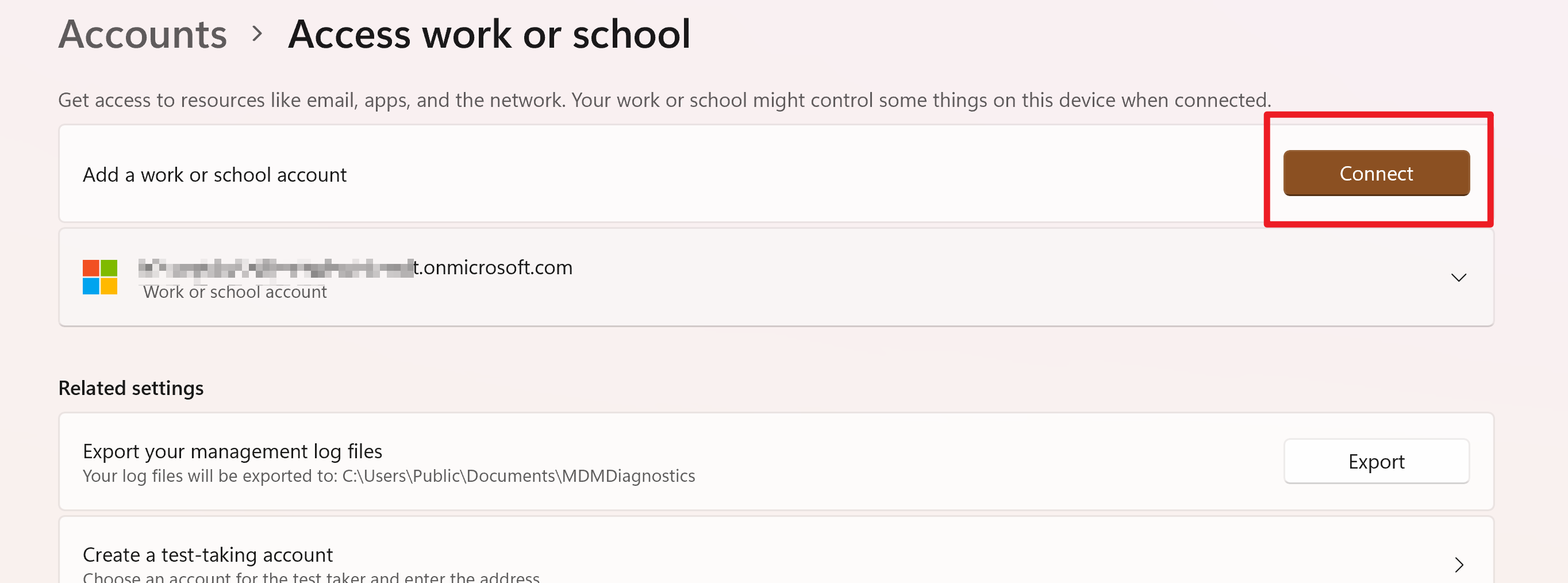Click the downward chevron on the account row

(1458, 278)
